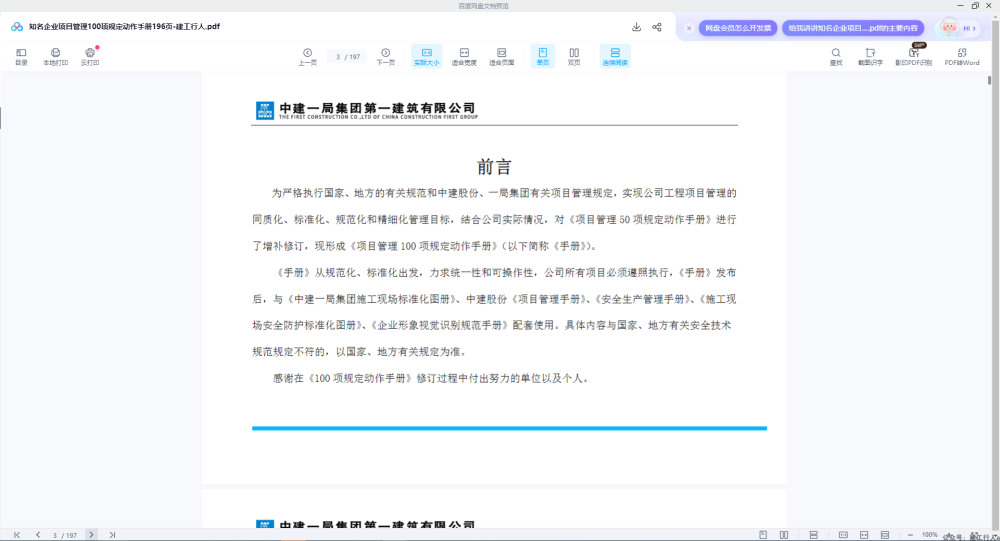
Task: Open 截图识字 screenshot OCR tool
Action: [x=870, y=56]
